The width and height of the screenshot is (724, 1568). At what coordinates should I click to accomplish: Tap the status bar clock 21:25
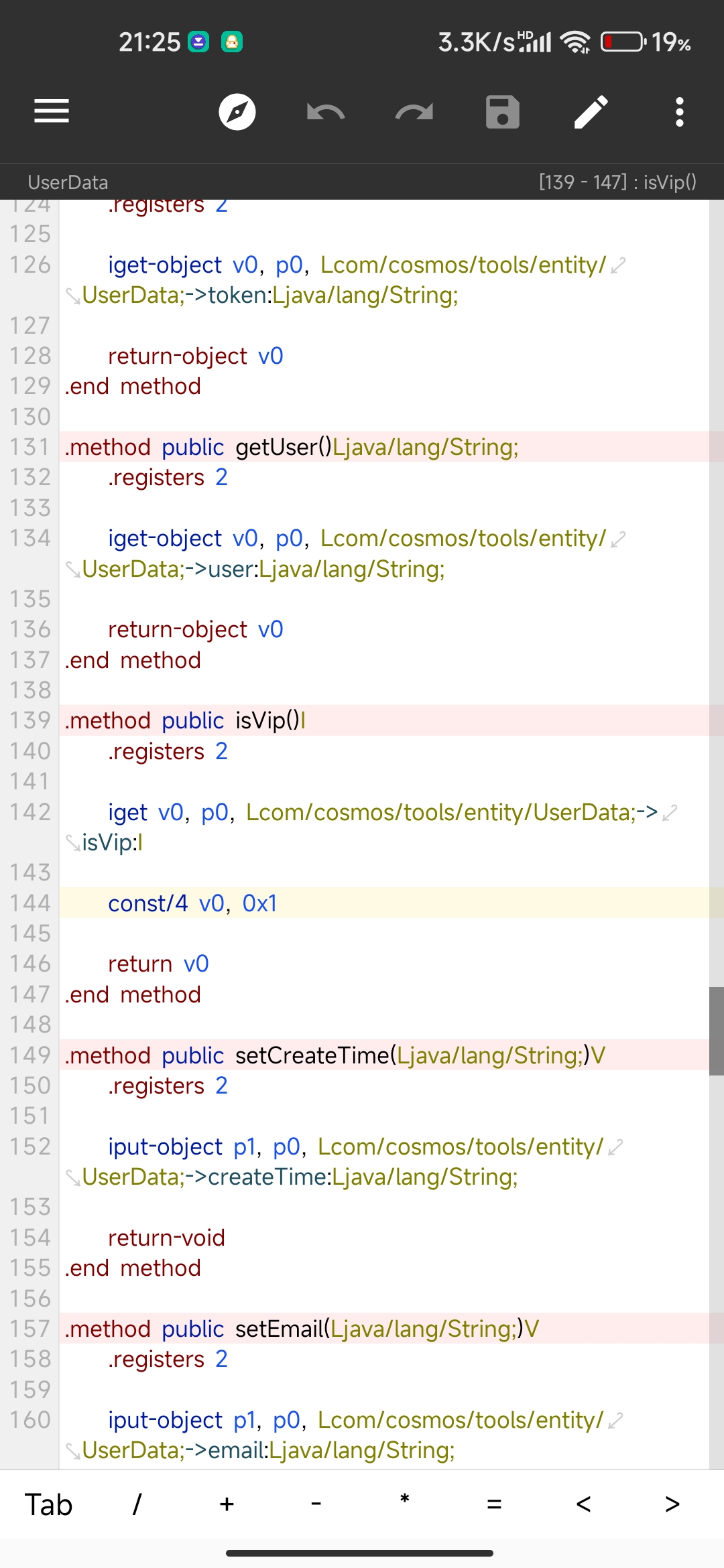tap(149, 42)
